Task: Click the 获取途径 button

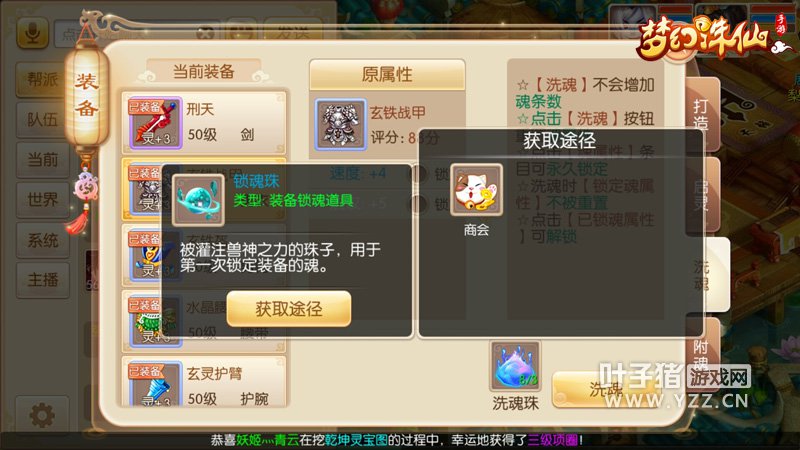Action: click(289, 309)
